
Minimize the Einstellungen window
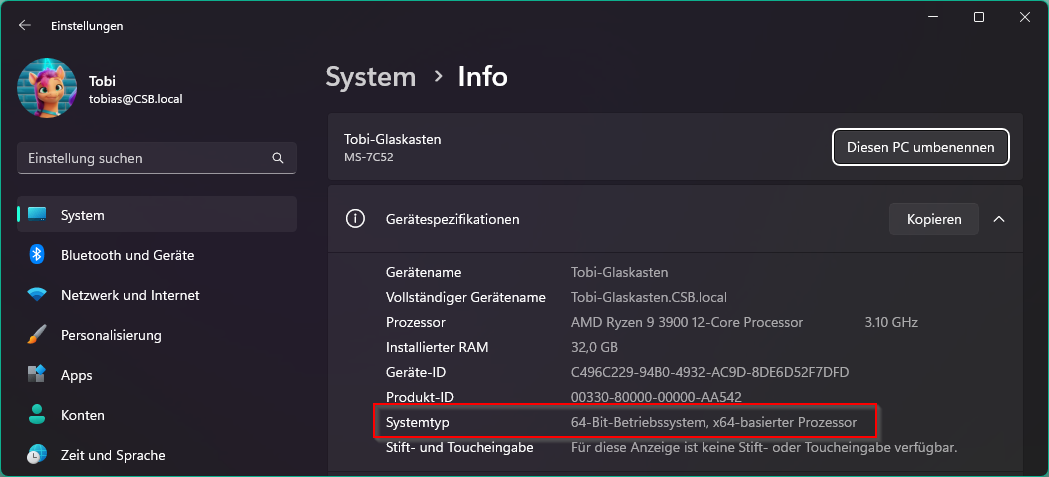coord(933,17)
